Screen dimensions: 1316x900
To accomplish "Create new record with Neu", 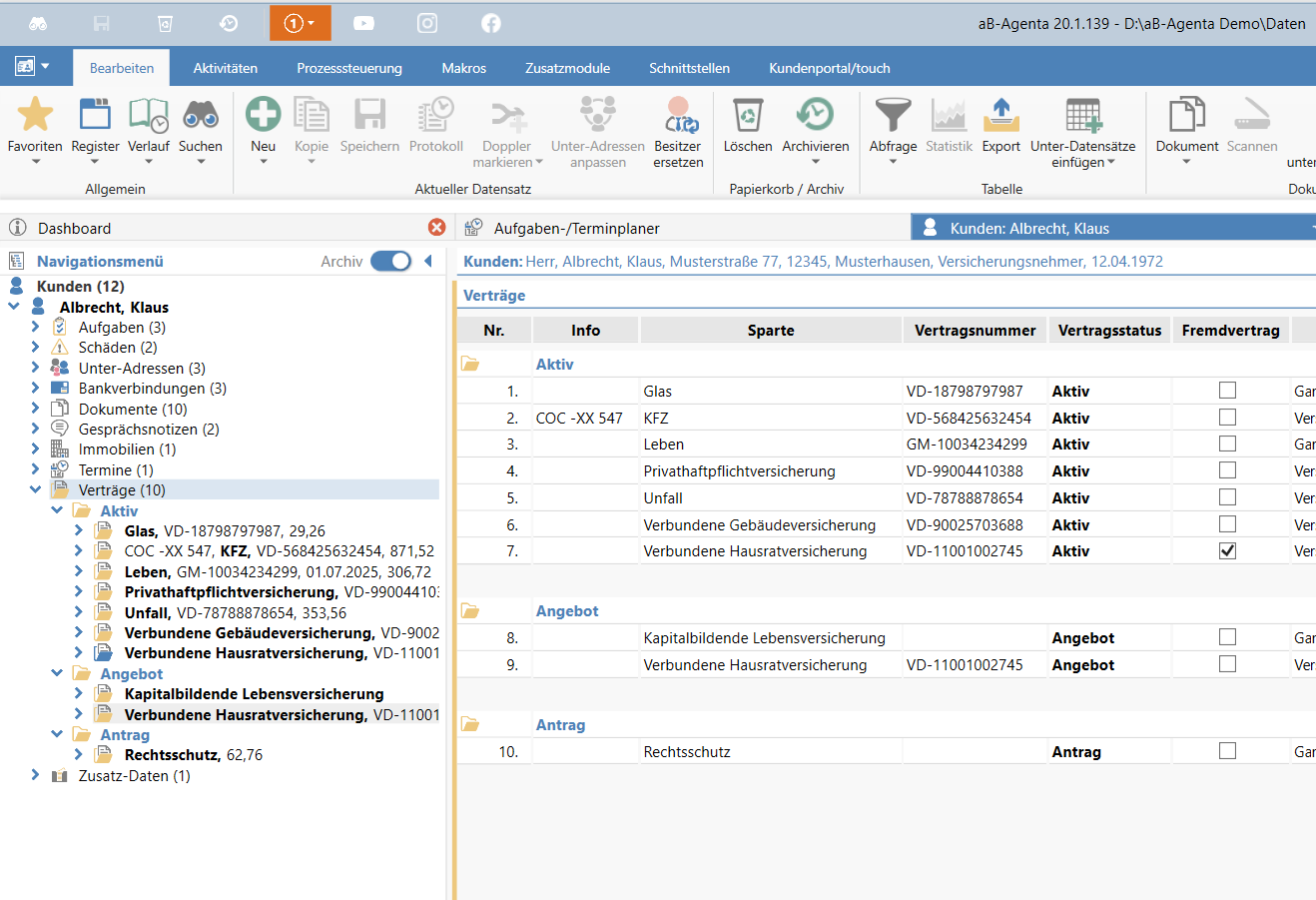I will point(264,115).
